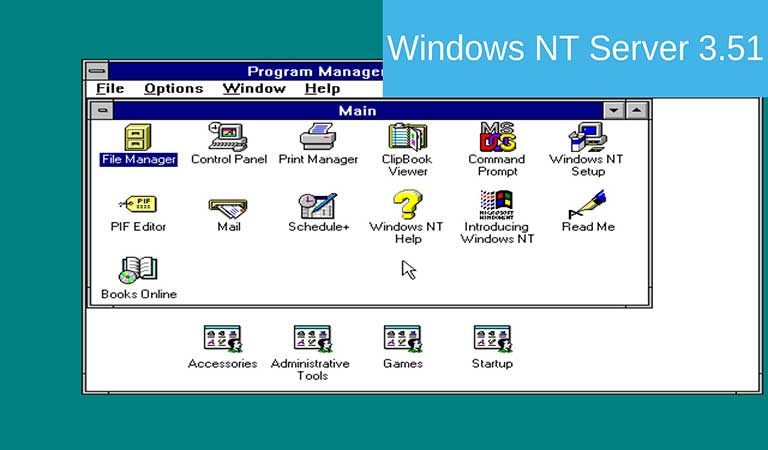The image size is (768, 450).
Task: Select the MS-DOS Command Prompt icon
Action: pos(497,137)
